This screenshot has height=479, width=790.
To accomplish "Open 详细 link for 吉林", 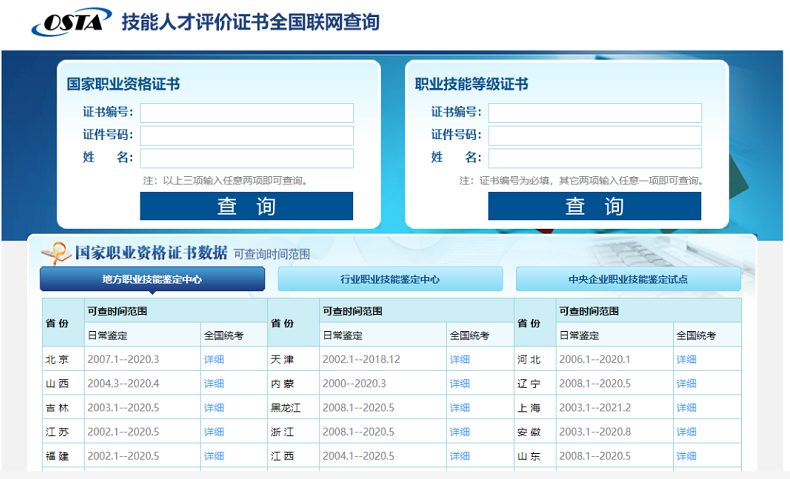I will pos(214,407).
